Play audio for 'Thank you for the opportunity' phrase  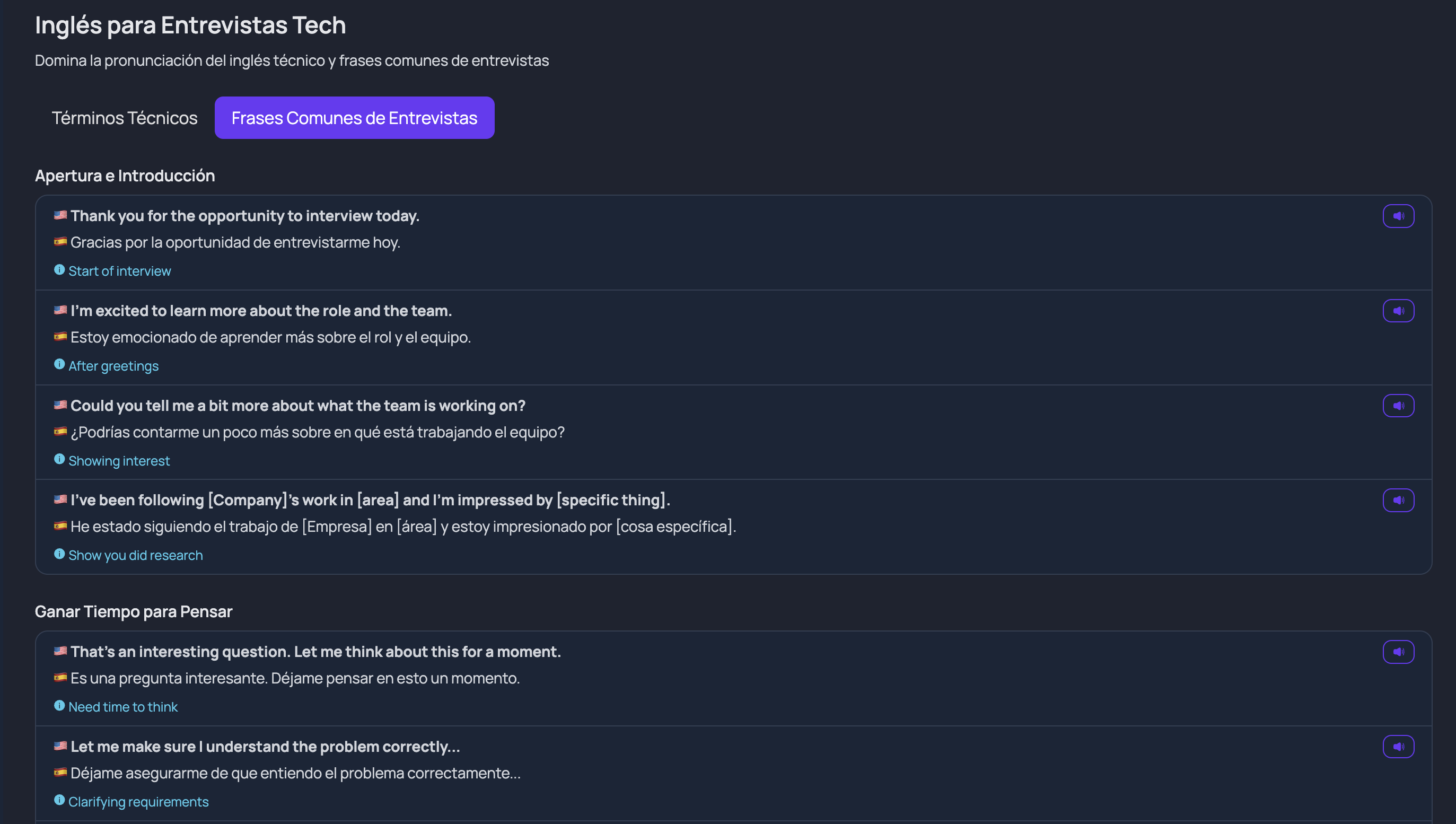pos(1398,216)
